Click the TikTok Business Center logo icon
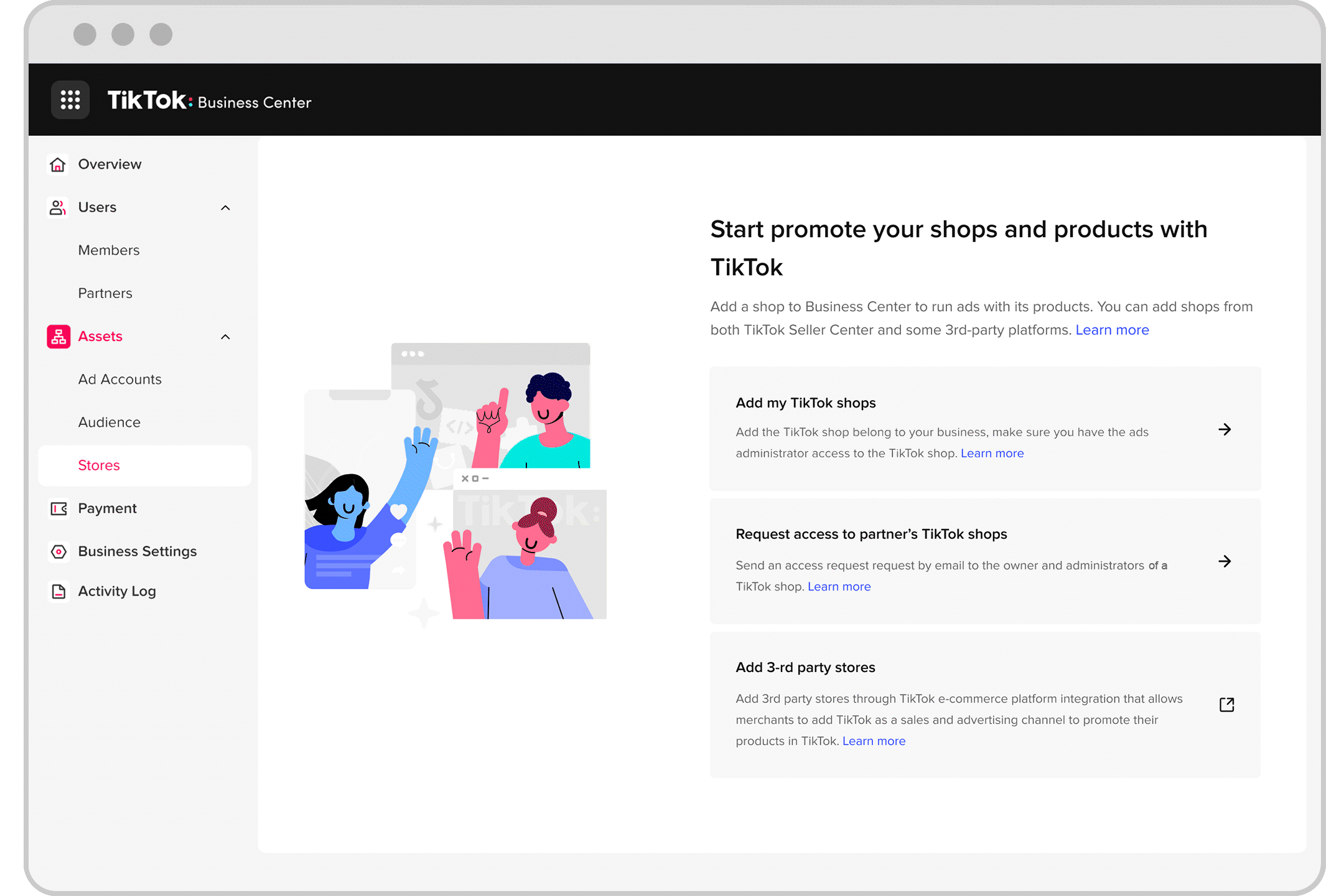 [x=70, y=100]
